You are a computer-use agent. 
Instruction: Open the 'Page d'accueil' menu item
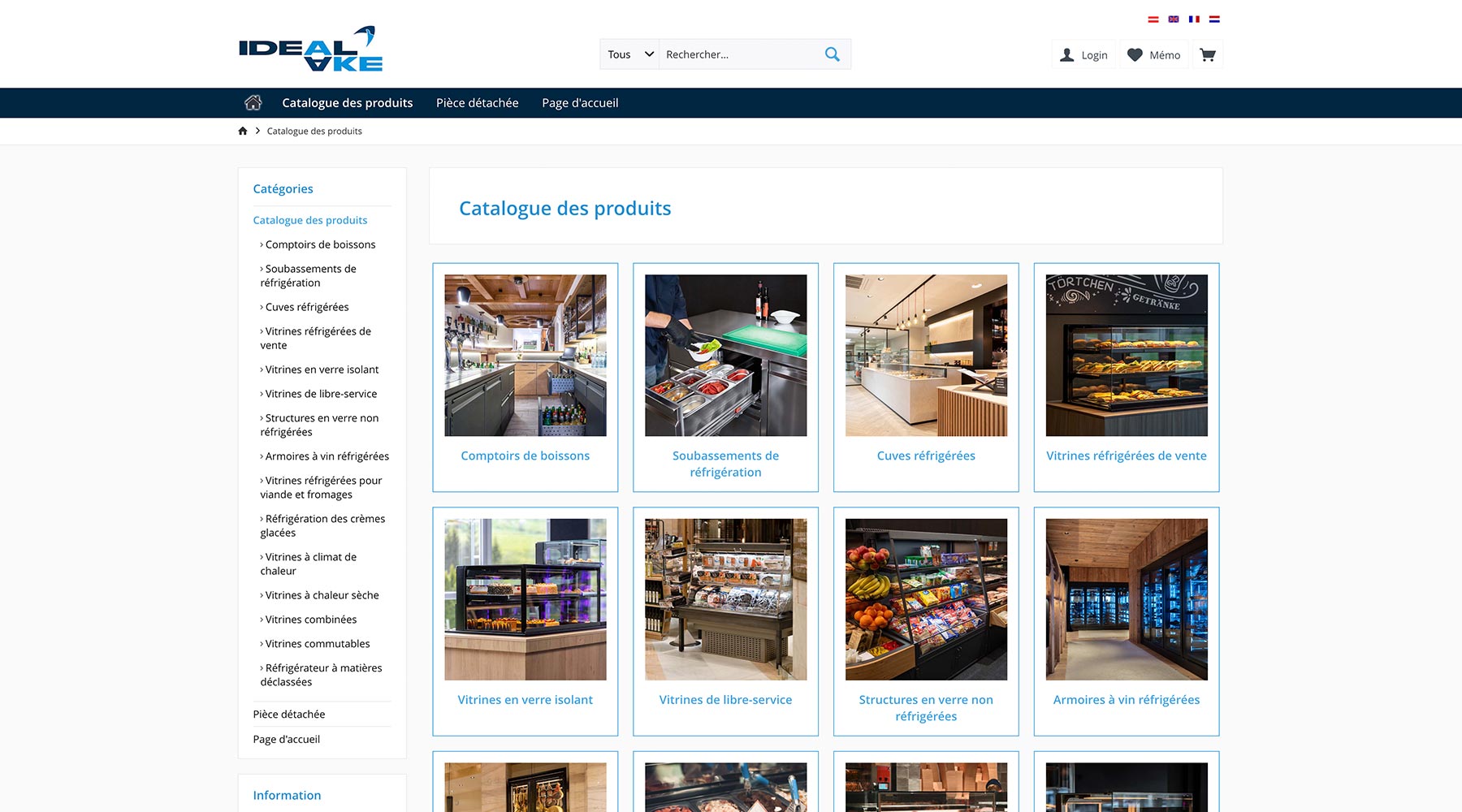[x=580, y=102]
